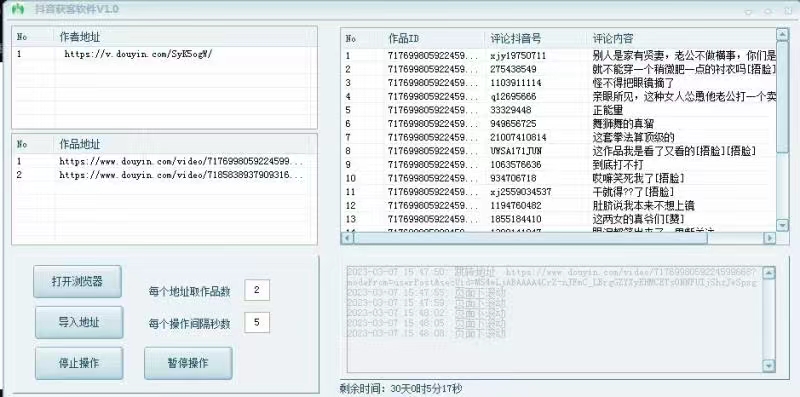Click the 每个地址取作品数 label
This screenshot has width=800, height=397.
click(189, 292)
